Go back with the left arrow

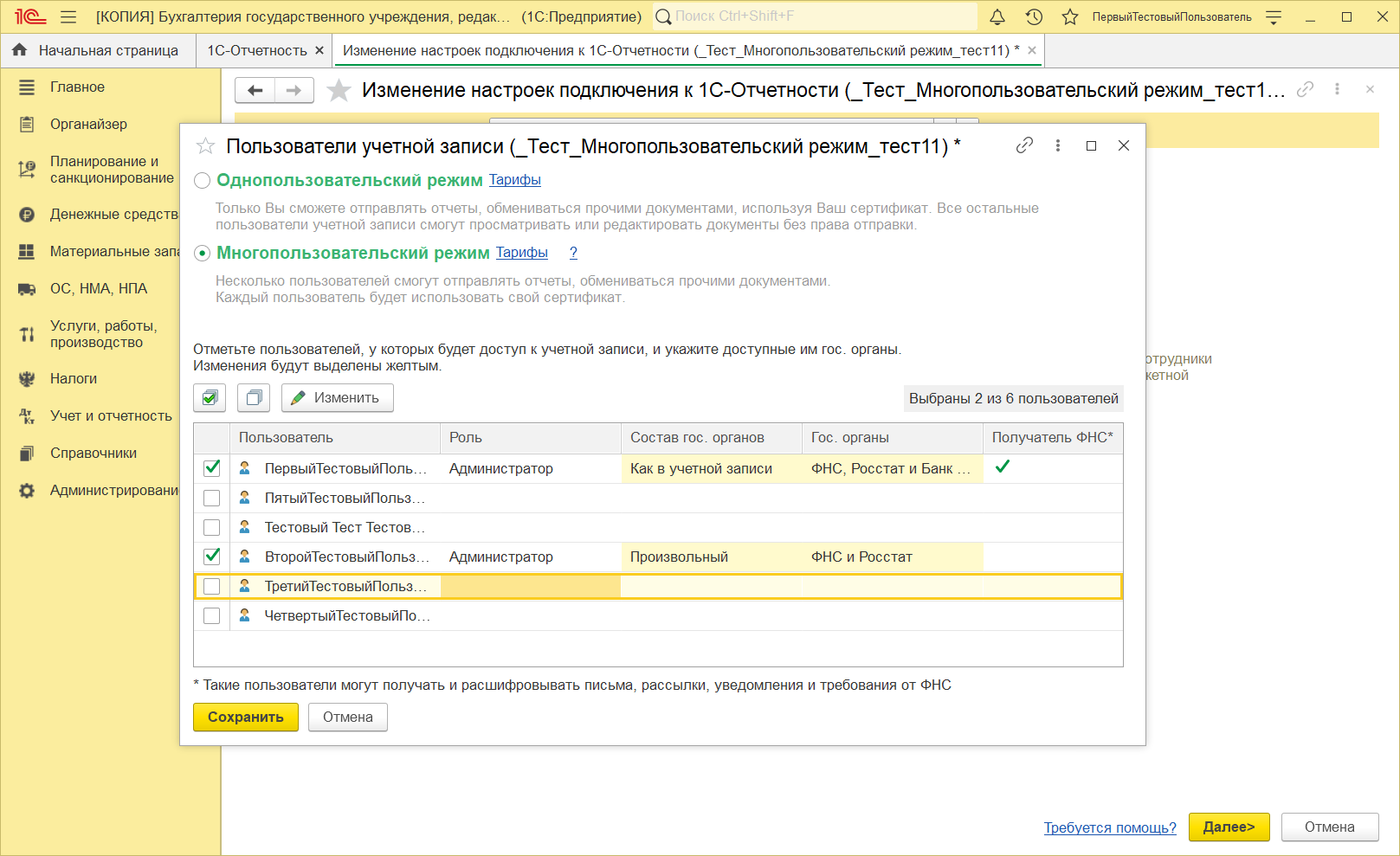tap(255, 90)
